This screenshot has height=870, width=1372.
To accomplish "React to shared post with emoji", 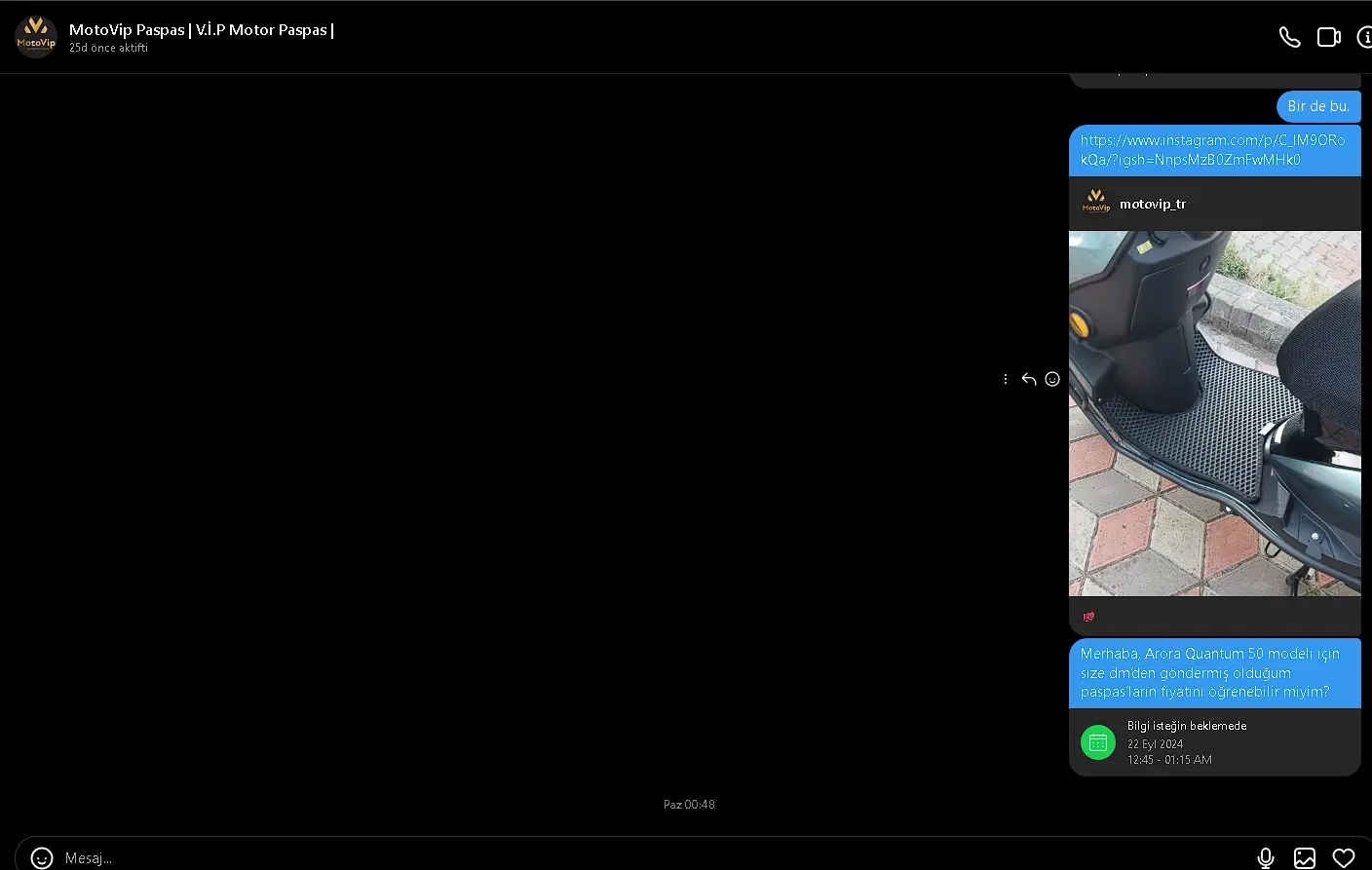I will click(x=1052, y=379).
